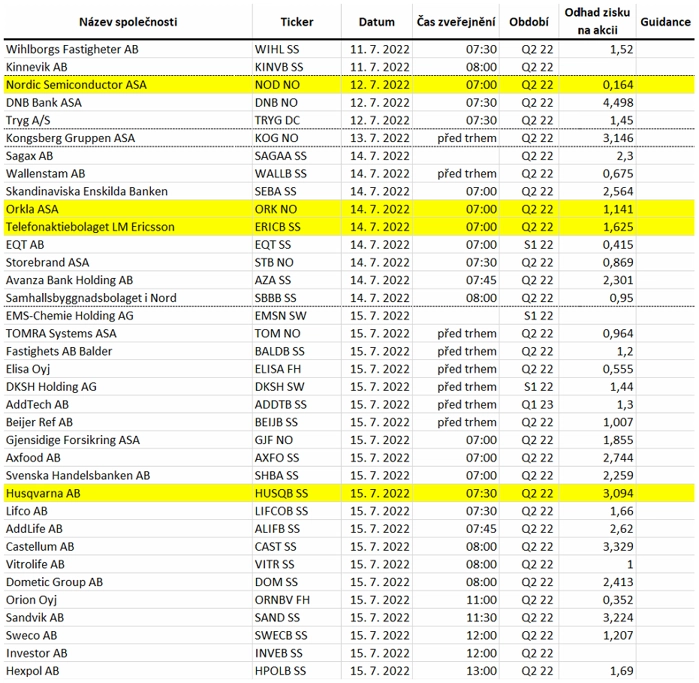This screenshot has height=683, width=699.
Task: Click the S1 22 period of EQT AB
Action: 539,245
